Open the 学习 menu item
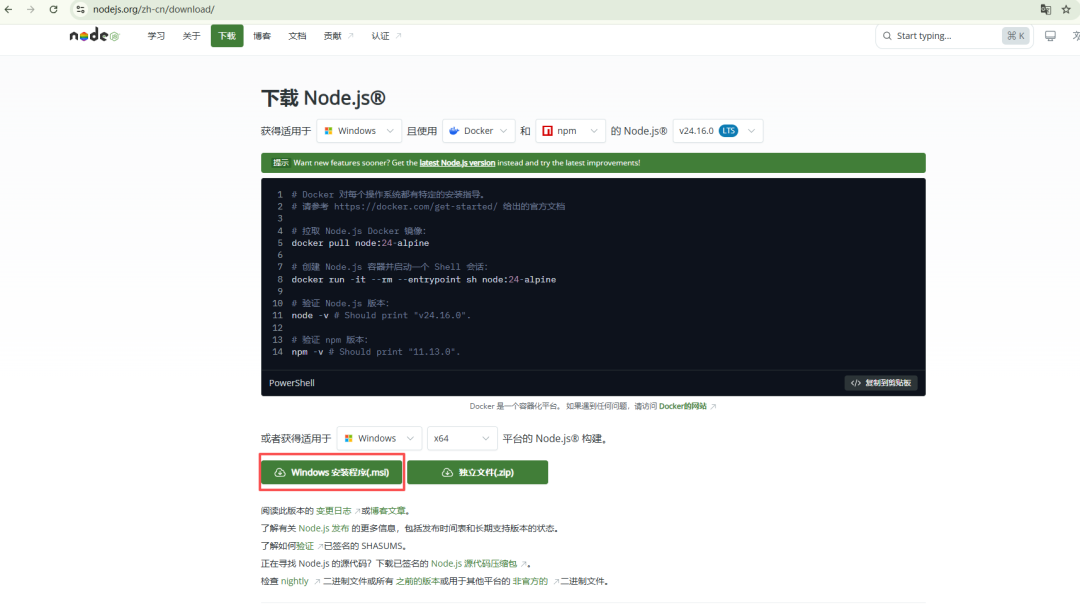The image size is (1080, 605). click(156, 36)
